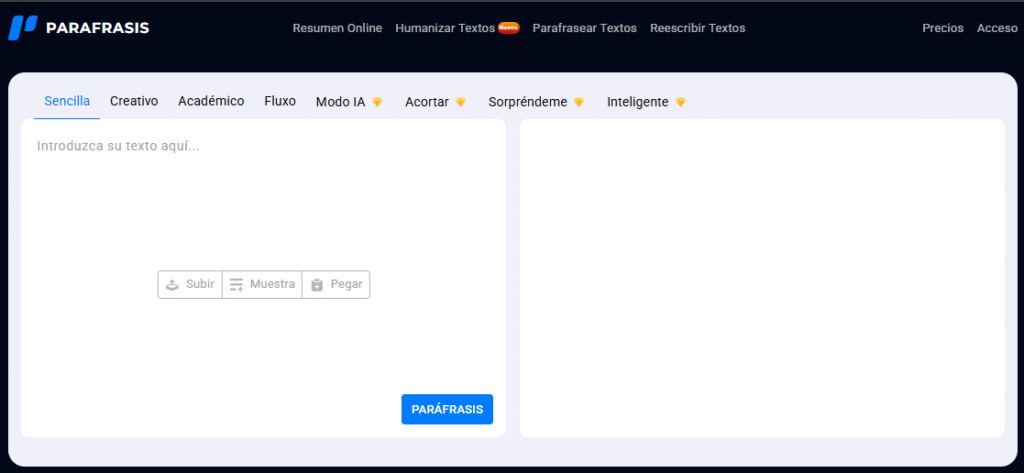Screen dimensions: 1024x473
Task: Click the upload icon in Subir button
Action: 172,285
